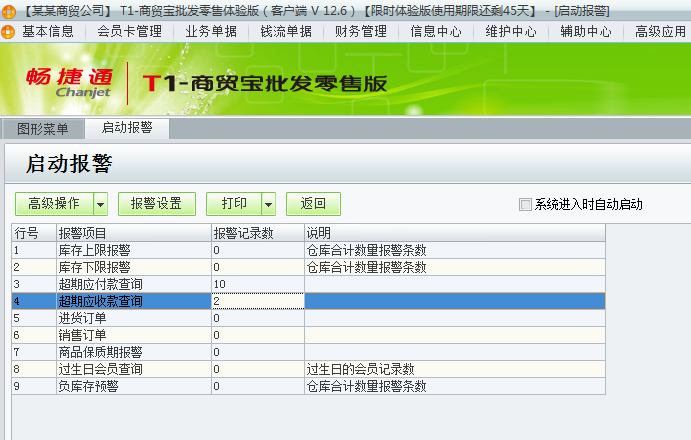Open the 会员卡管理 menu
The height and width of the screenshot is (440, 691).
click(x=130, y=32)
